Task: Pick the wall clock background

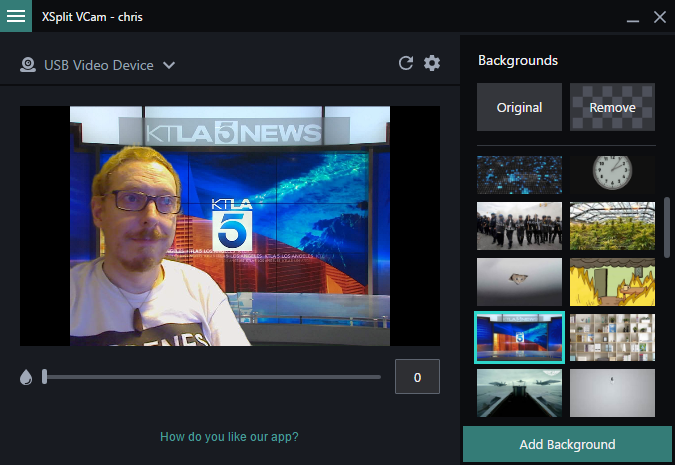Action: (612, 174)
